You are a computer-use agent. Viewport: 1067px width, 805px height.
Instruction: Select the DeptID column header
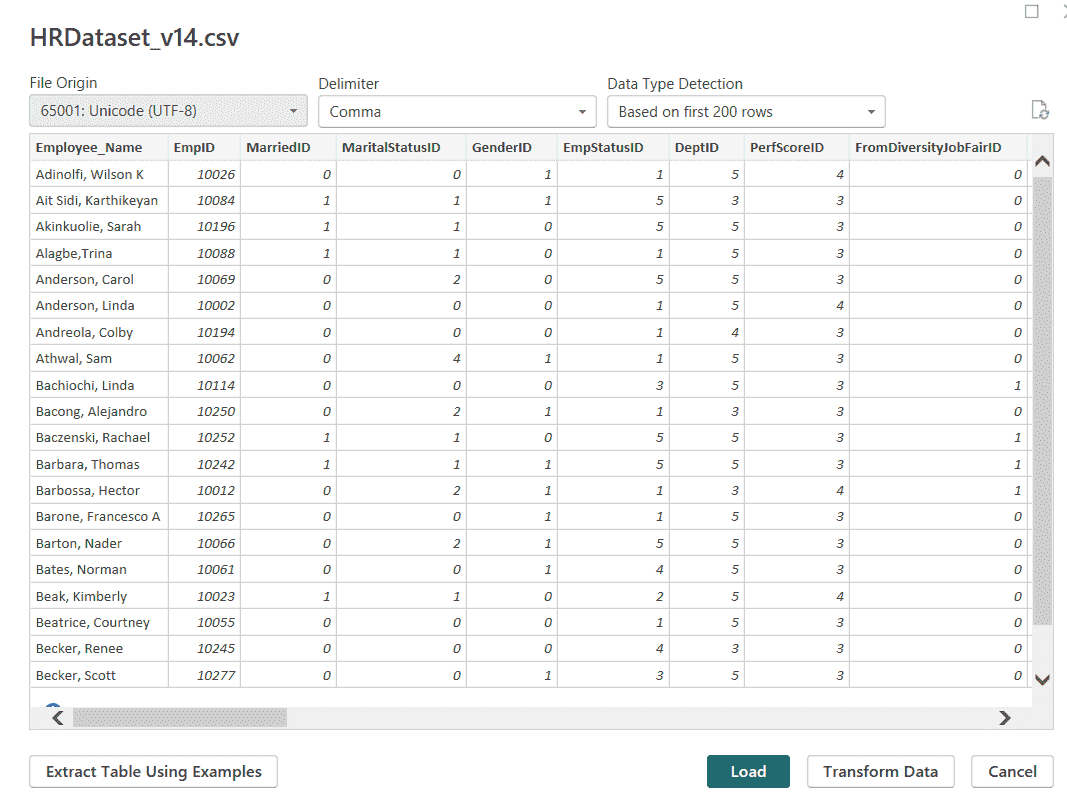[706, 148]
